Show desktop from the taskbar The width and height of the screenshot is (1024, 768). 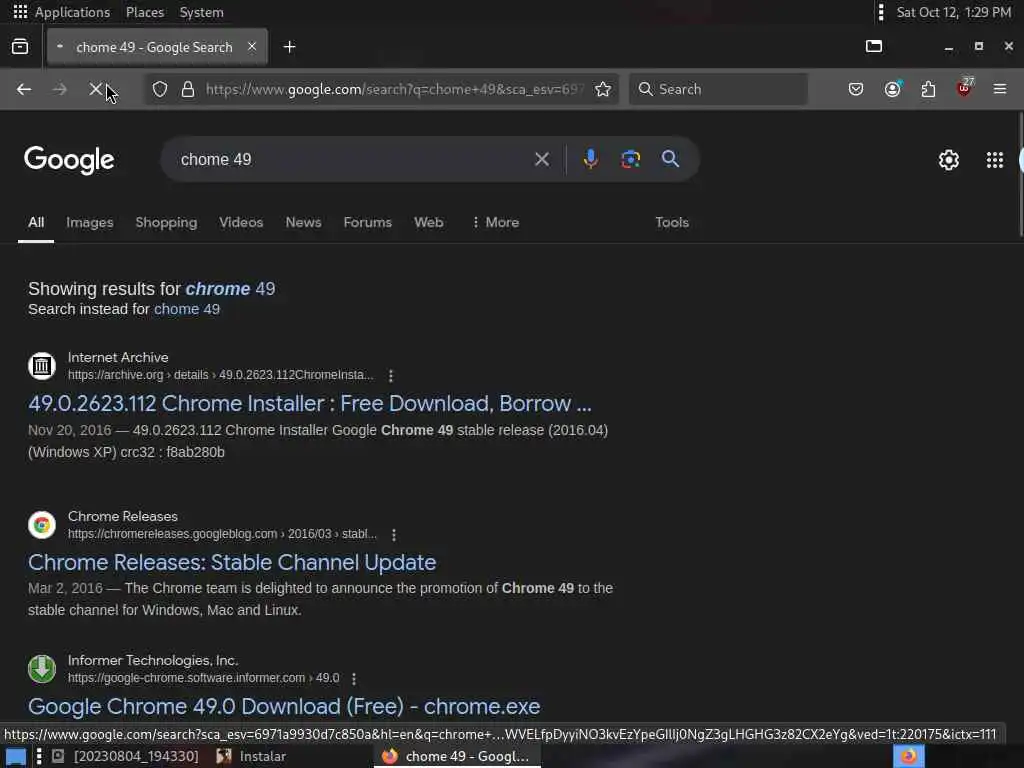tap(15, 756)
